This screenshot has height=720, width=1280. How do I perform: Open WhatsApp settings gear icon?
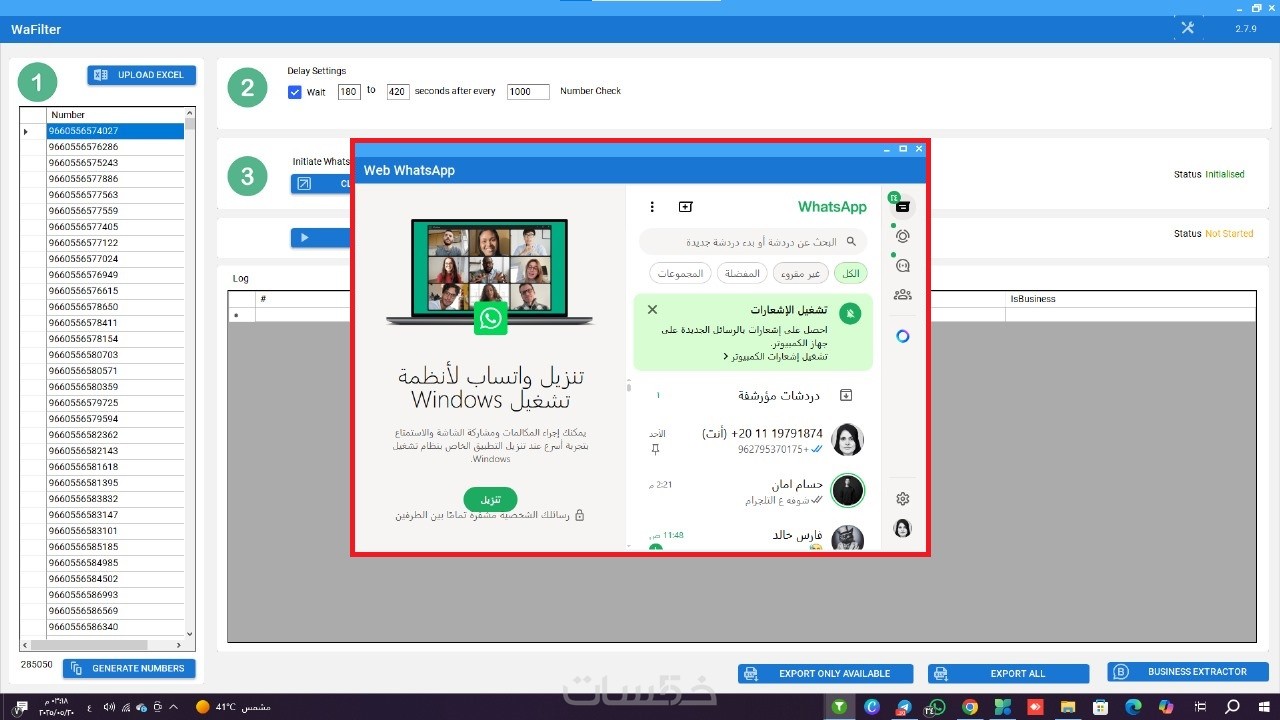point(903,498)
